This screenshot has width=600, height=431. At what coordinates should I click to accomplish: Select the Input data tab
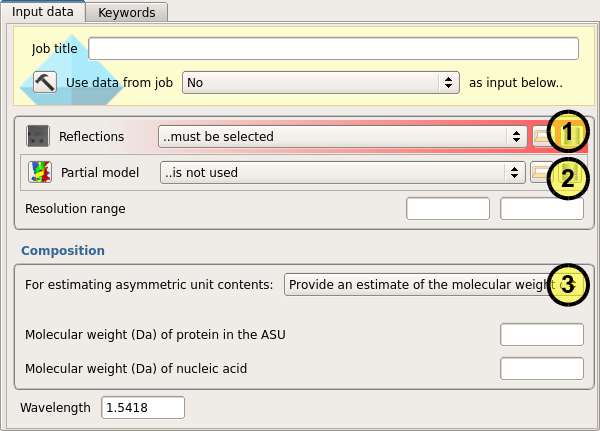pyautogui.click(x=42, y=12)
